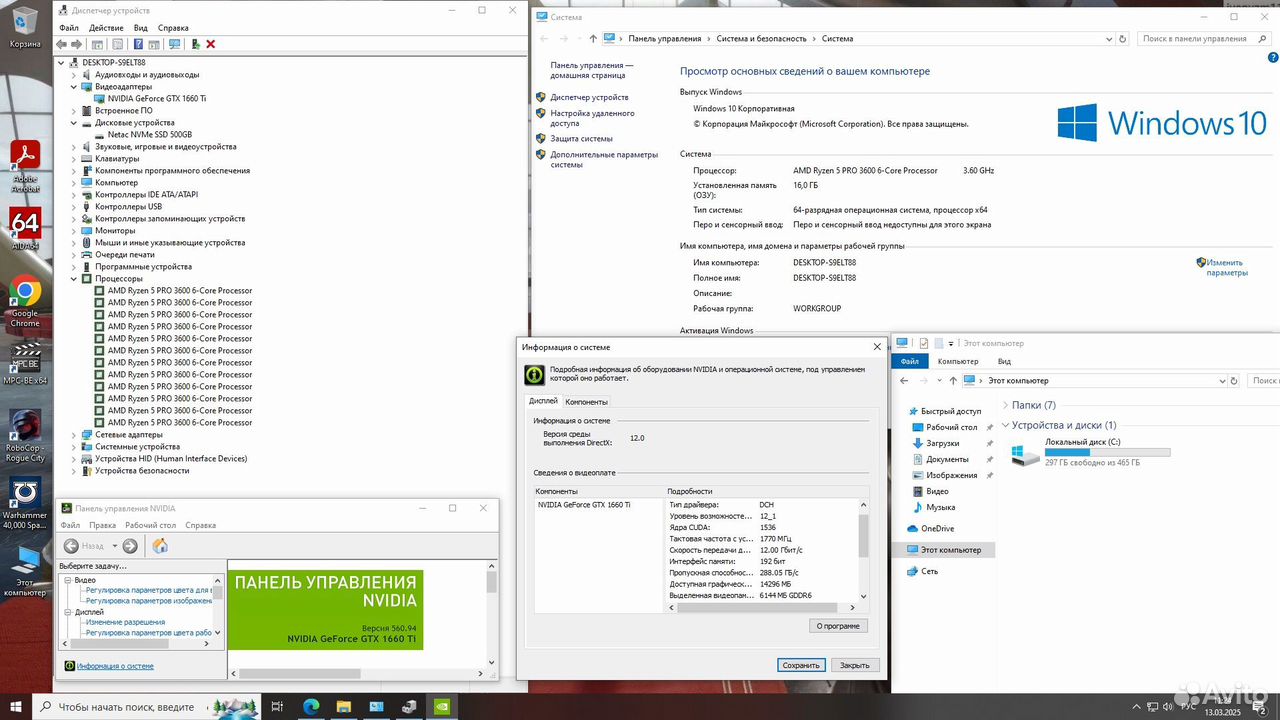Click the Назад back button in NVIDIA Control Panel
This screenshot has height=720, width=1280.
pos(84,546)
